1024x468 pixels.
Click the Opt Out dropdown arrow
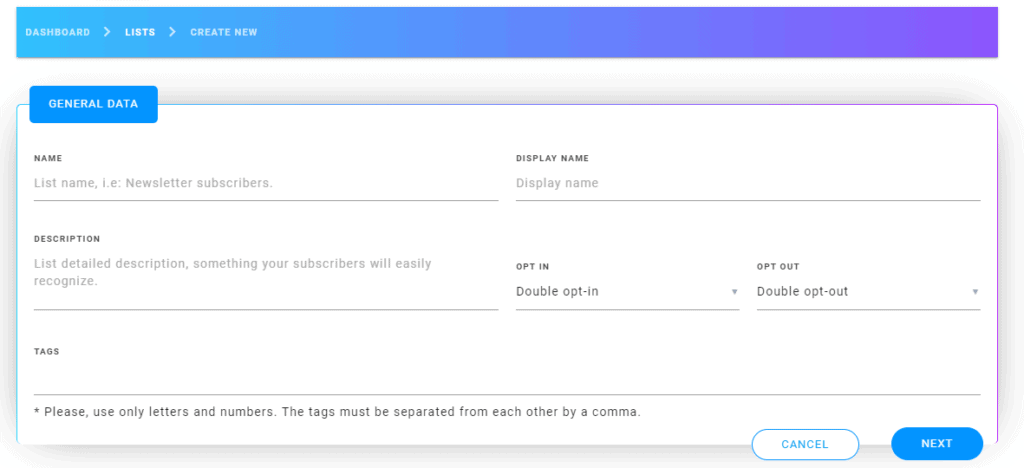[975, 292]
